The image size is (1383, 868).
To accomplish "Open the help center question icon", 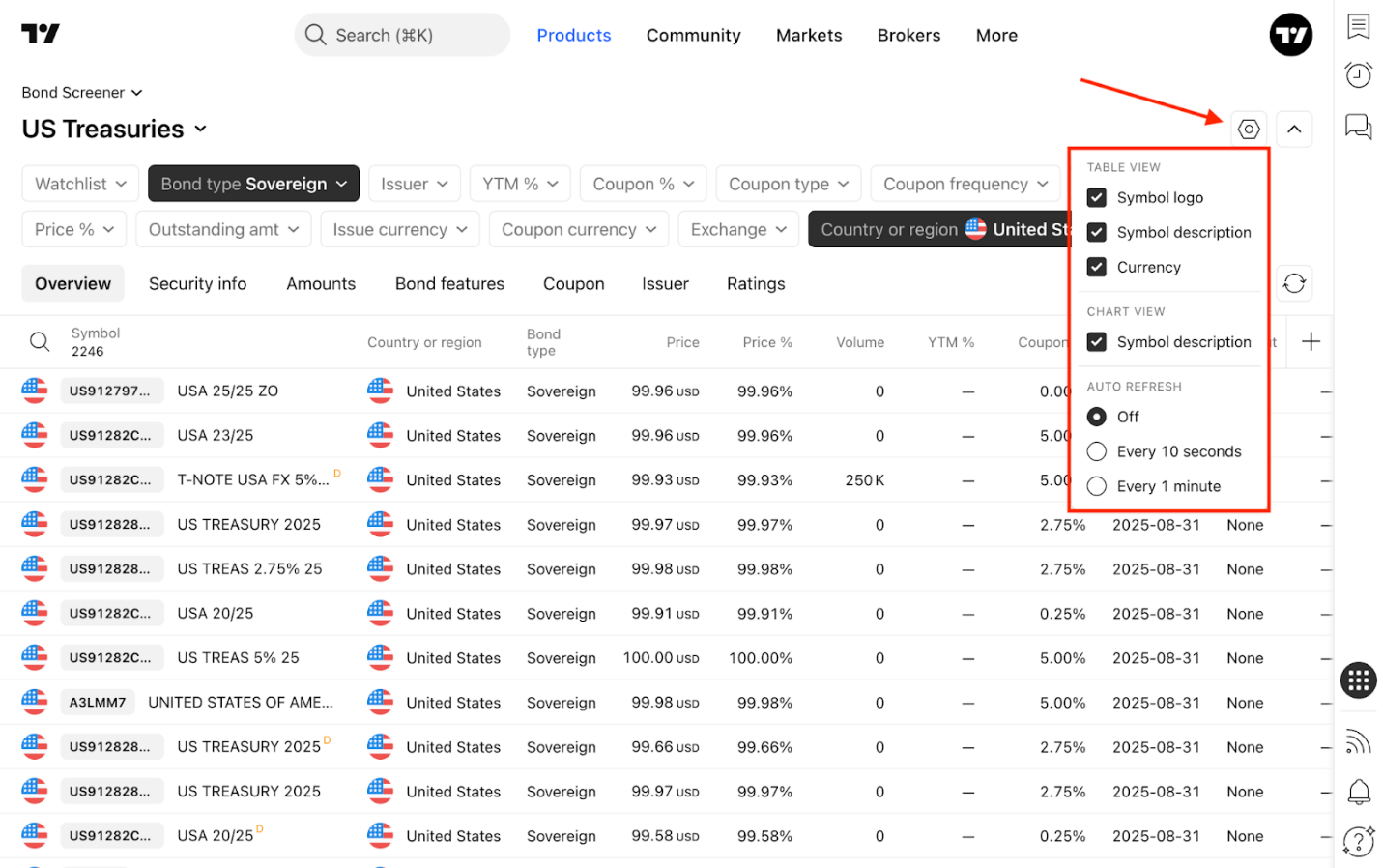I will point(1358,841).
